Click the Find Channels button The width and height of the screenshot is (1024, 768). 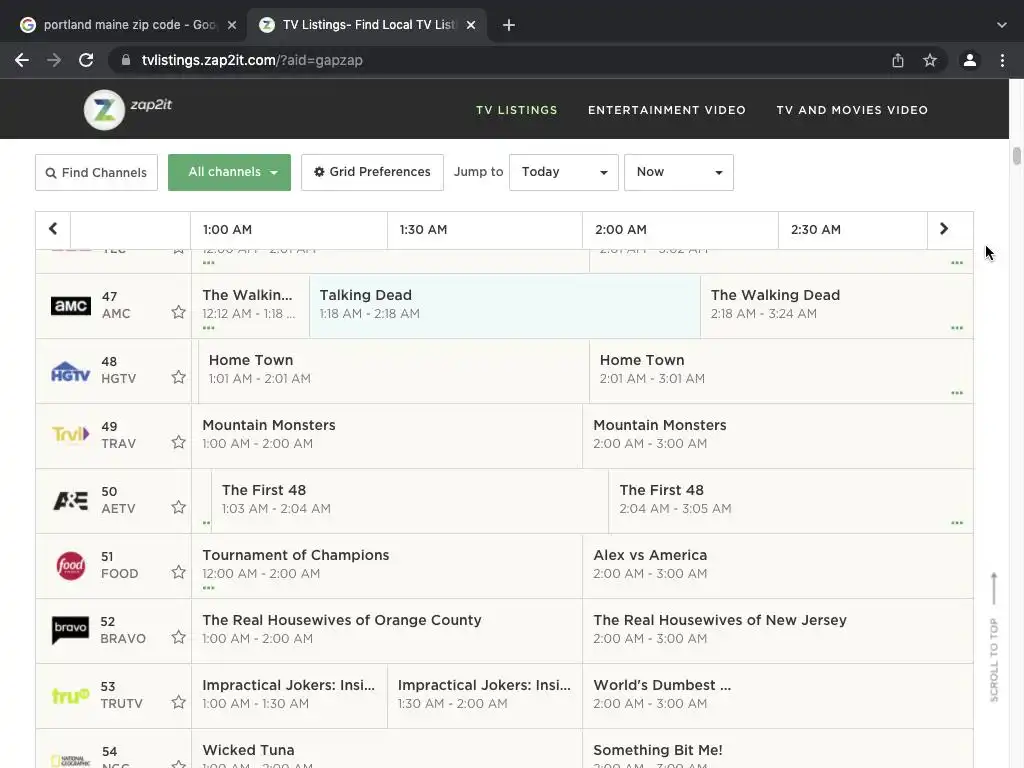tap(97, 172)
